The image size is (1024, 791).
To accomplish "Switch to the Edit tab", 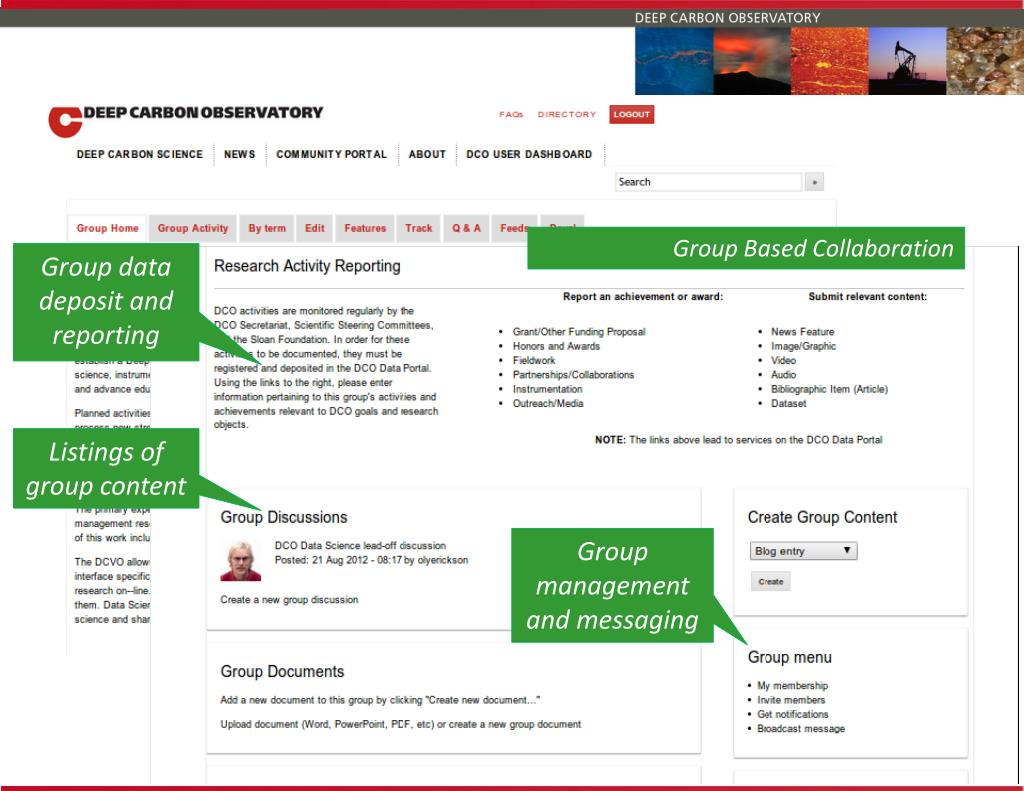I will click(x=315, y=229).
